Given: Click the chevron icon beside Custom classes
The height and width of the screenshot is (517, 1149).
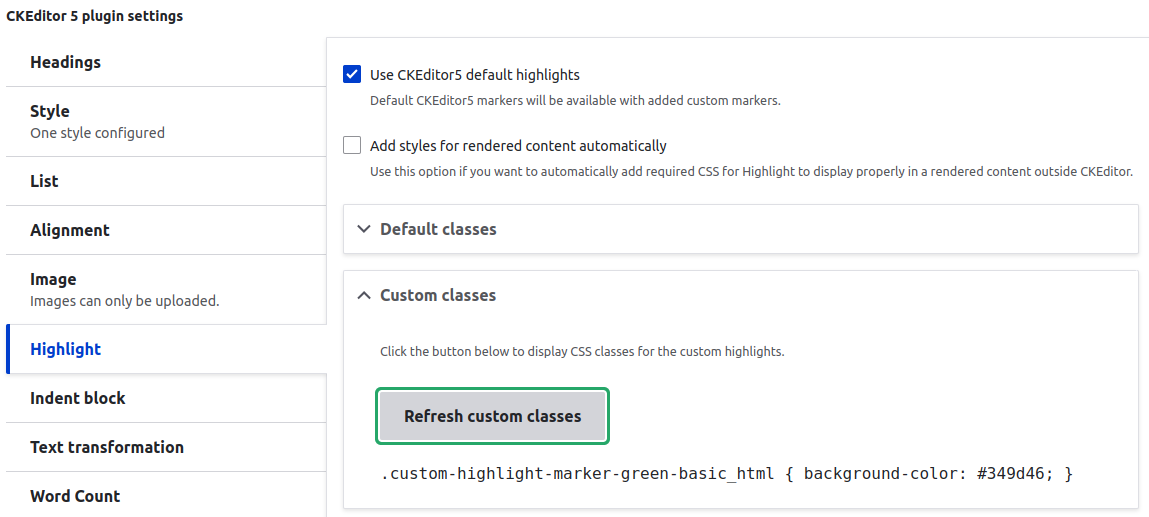Looking at the screenshot, I should click(364, 295).
